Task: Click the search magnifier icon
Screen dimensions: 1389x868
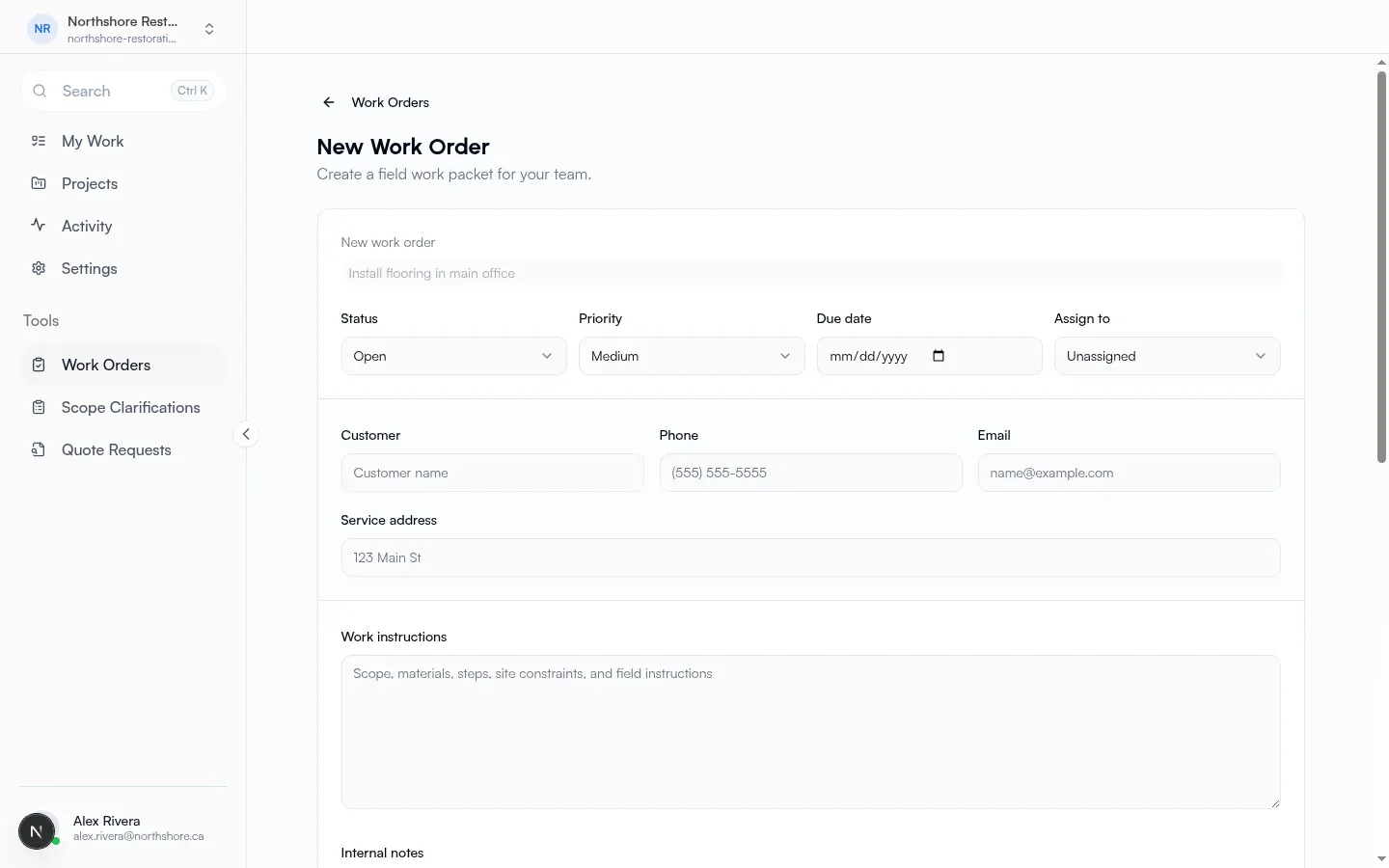Action: point(40,91)
